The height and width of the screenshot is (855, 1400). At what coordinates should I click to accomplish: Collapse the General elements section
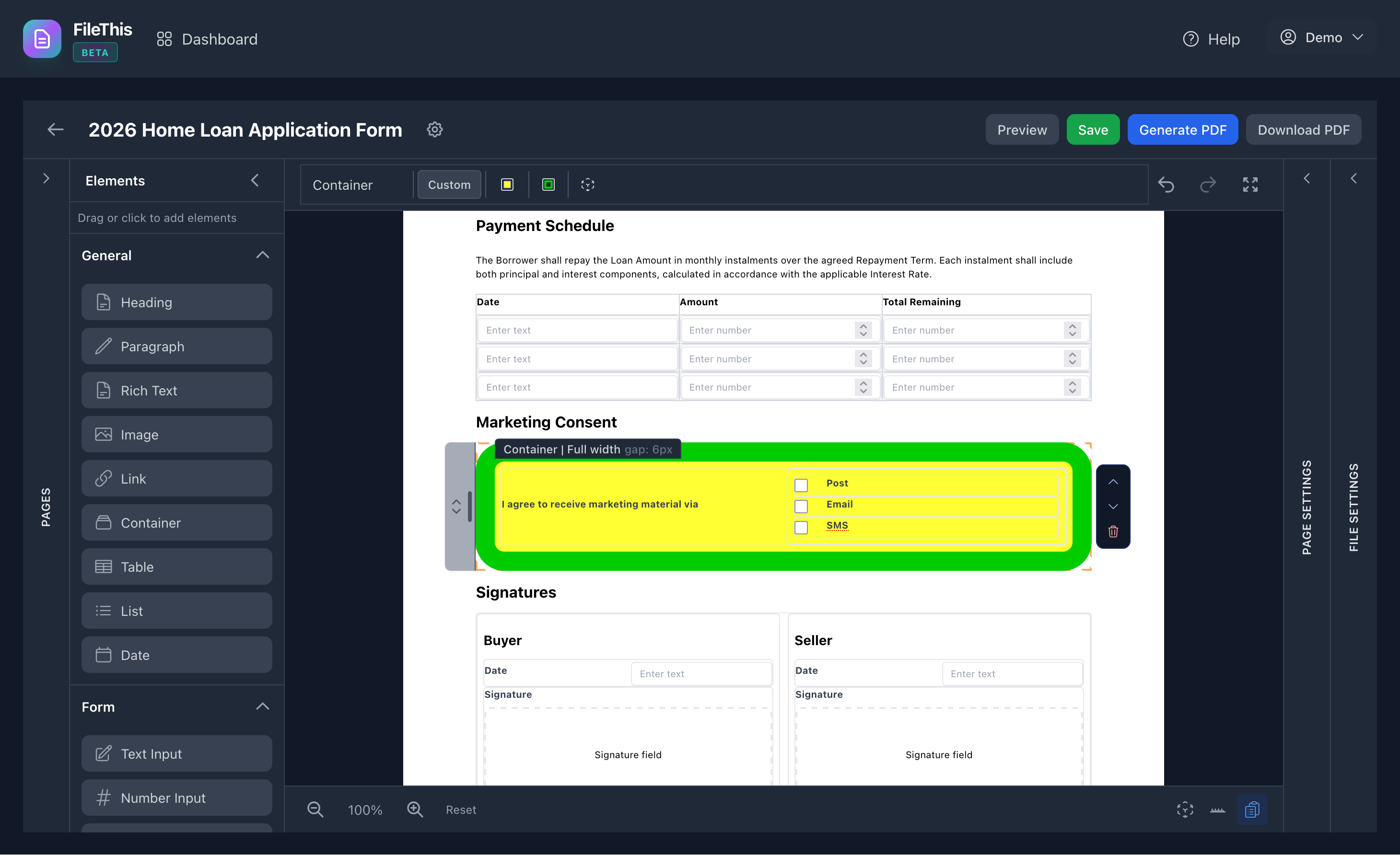tap(263, 255)
